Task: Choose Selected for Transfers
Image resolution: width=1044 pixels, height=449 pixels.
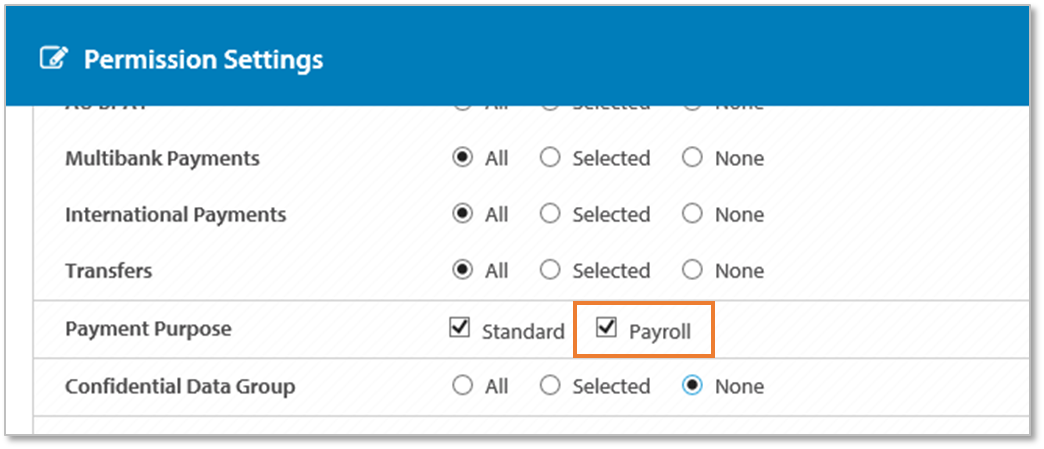Action: coord(550,270)
